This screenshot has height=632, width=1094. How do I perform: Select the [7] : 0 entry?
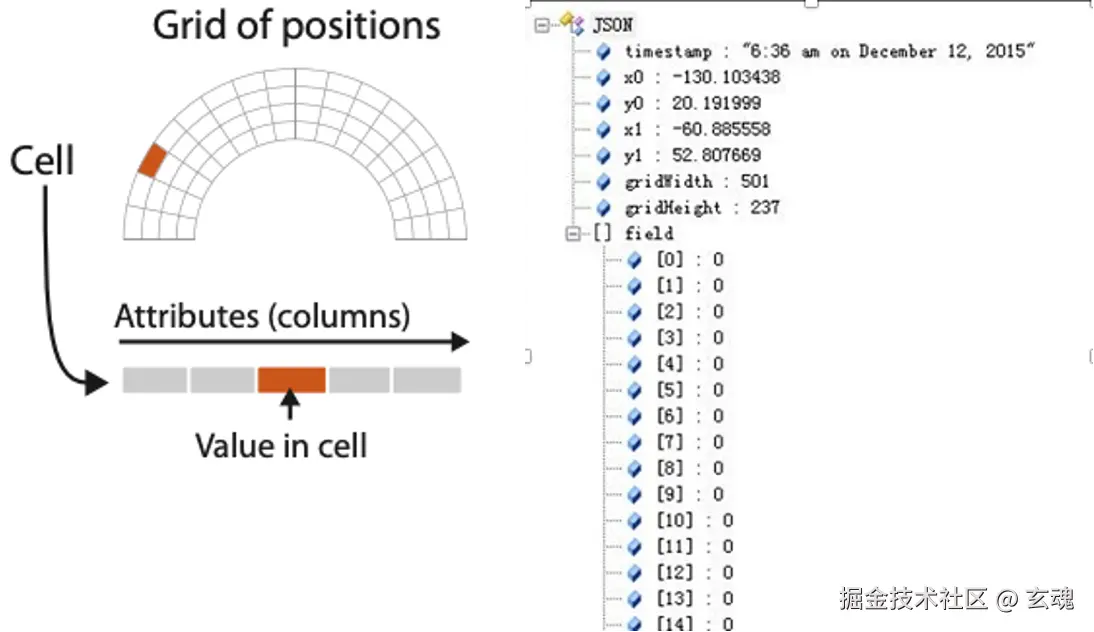tap(690, 442)
